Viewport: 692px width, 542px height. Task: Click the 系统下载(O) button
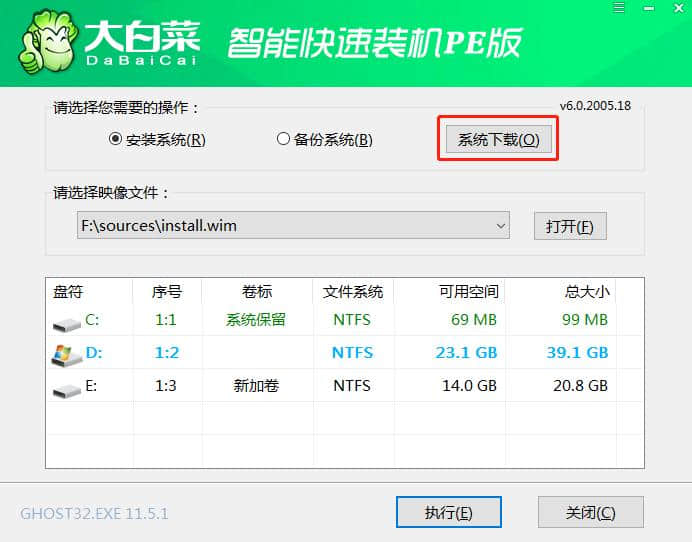[499, 139]
